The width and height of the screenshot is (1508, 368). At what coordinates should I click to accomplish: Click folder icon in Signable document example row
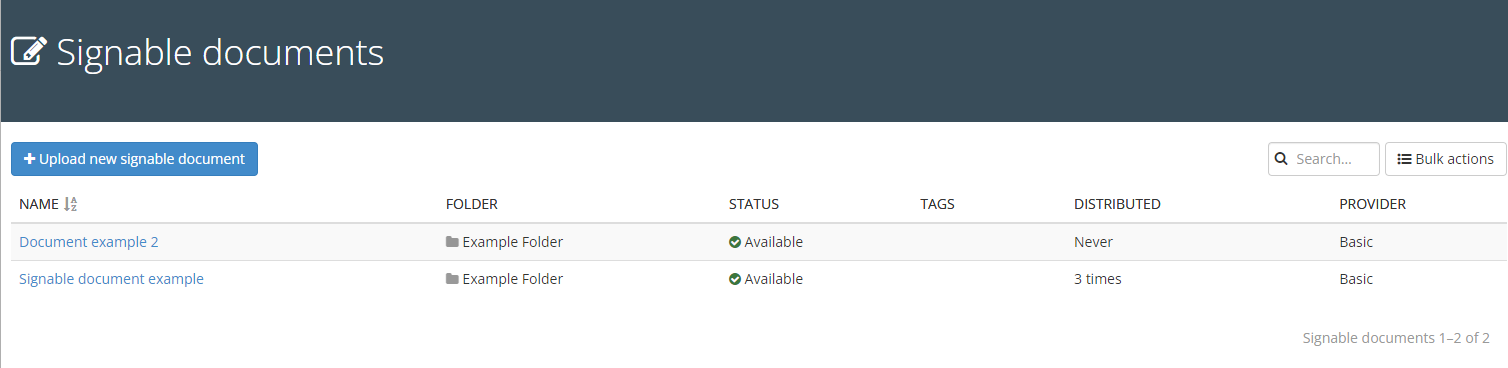click(452, 279)
